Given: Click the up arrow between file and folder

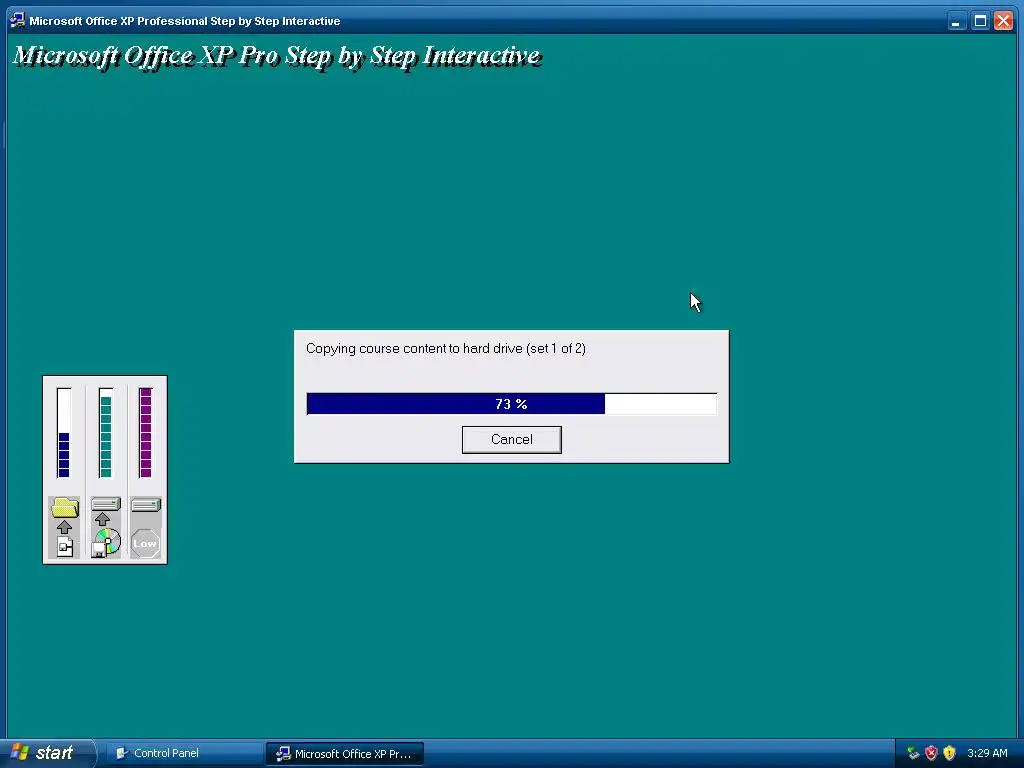Looking at the screenshot, I should (x=64, y=527).
